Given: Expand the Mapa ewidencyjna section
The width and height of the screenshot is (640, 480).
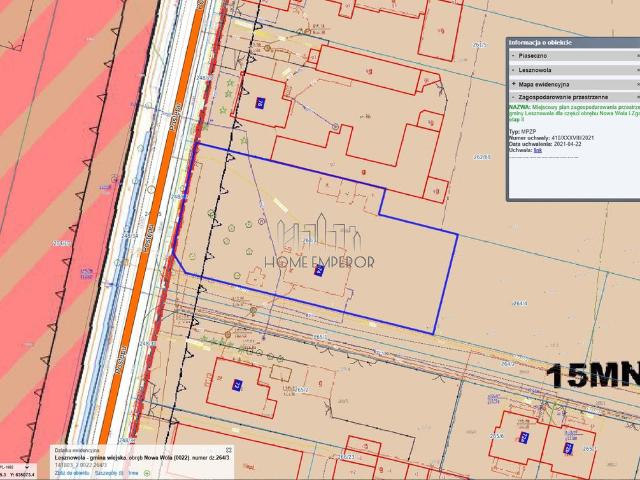Looking at the screenshot, I should pos(514,85).
